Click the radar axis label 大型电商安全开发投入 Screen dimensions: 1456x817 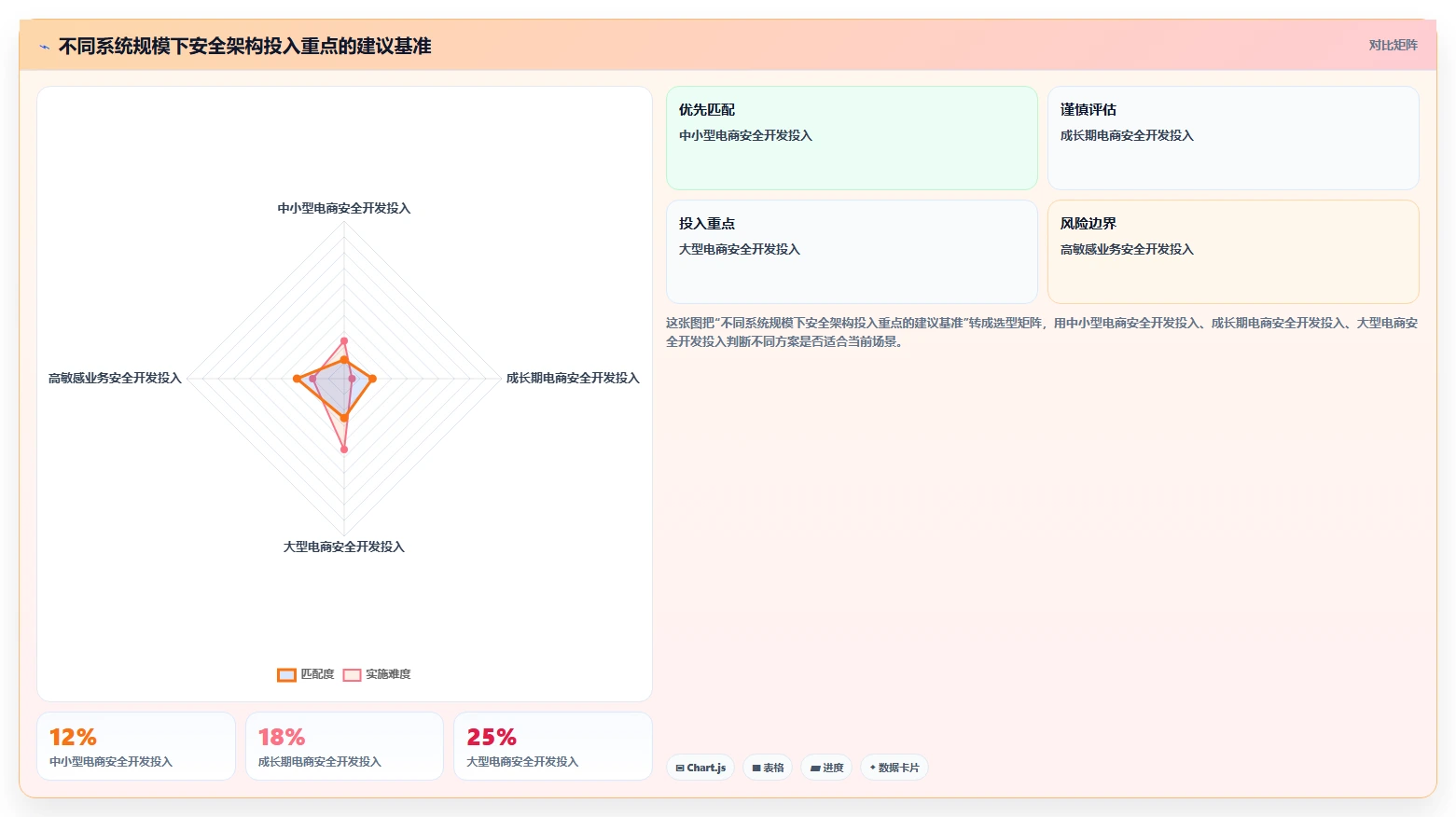coord(344,547)
